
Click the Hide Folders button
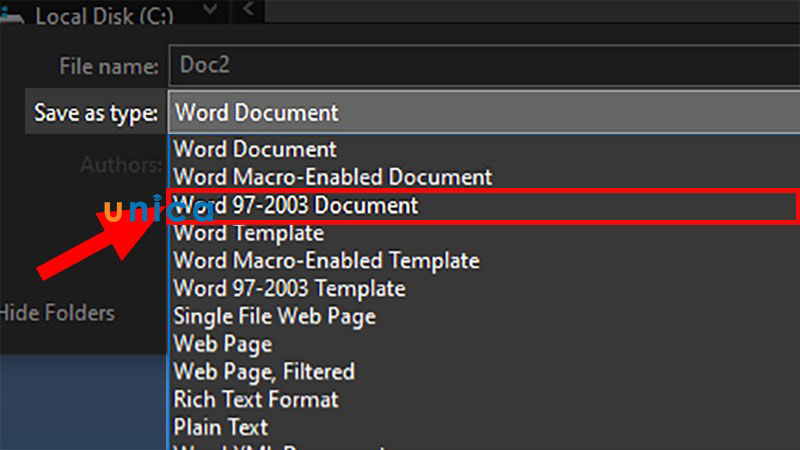(57, 313)
